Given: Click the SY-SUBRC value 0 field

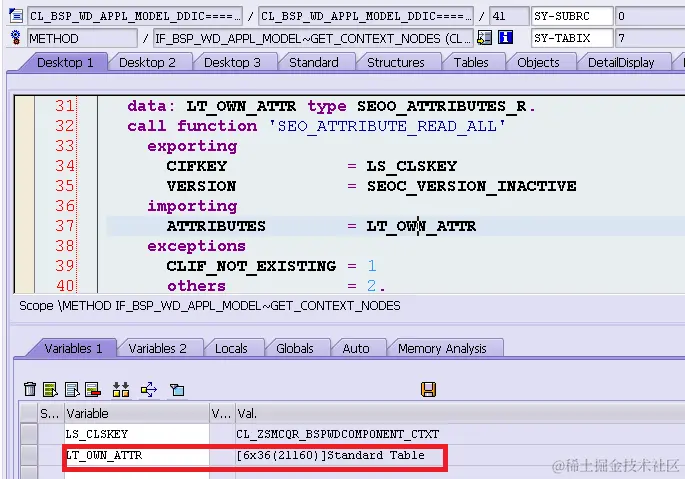Looking at the screenshot, I should (x=650, y=16).
